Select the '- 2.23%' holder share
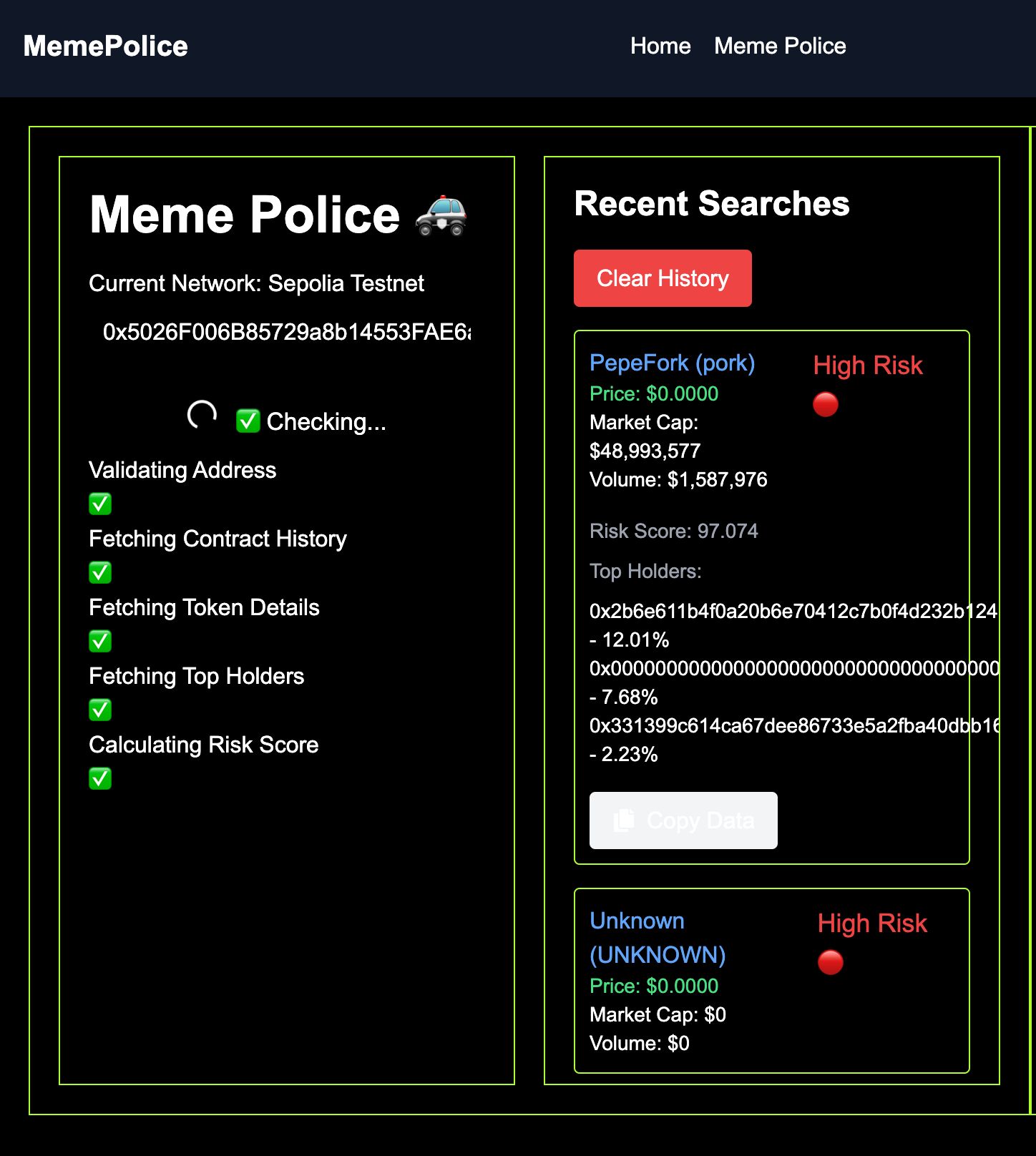 (624, 754)
